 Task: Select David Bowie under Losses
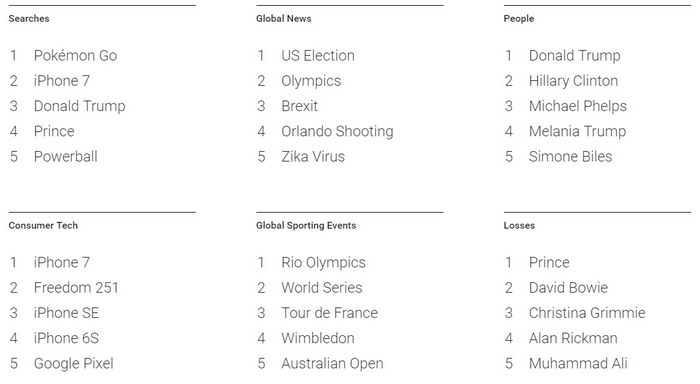pyautogui.click(x=568, y=288)
